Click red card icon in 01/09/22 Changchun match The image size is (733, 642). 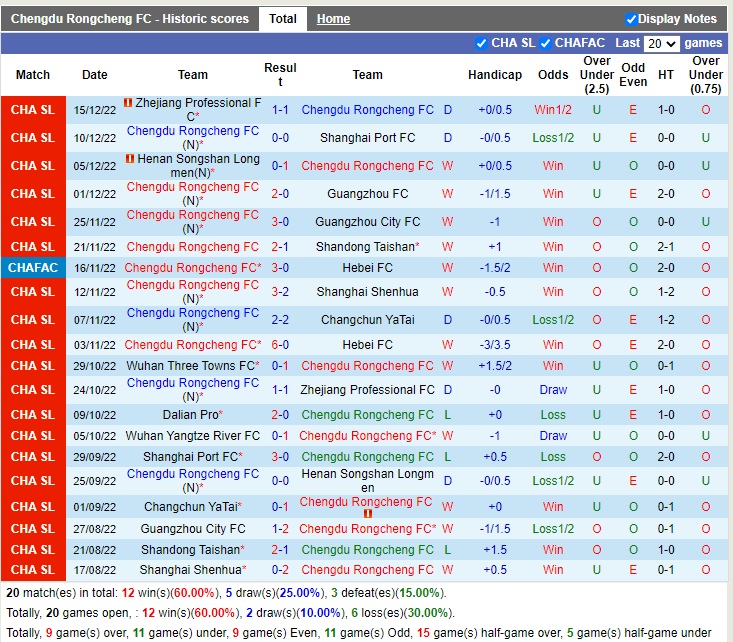(367, 514)
